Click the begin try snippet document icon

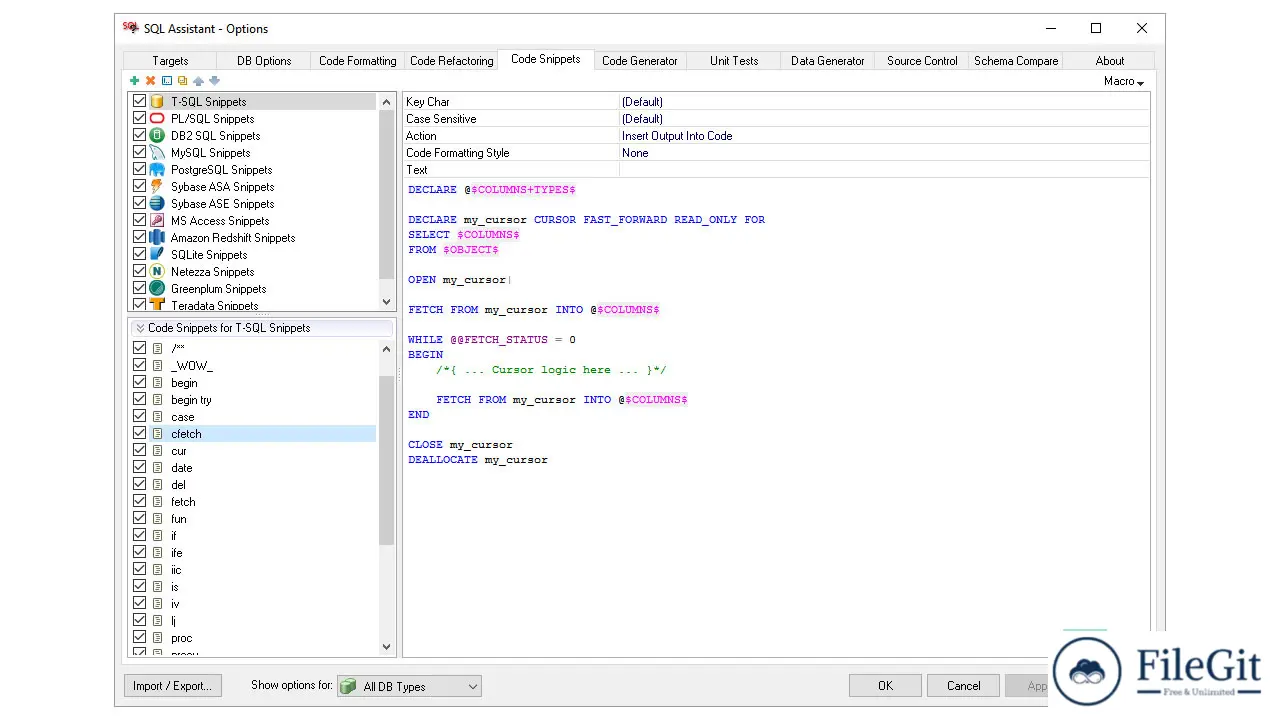point(157,400)
